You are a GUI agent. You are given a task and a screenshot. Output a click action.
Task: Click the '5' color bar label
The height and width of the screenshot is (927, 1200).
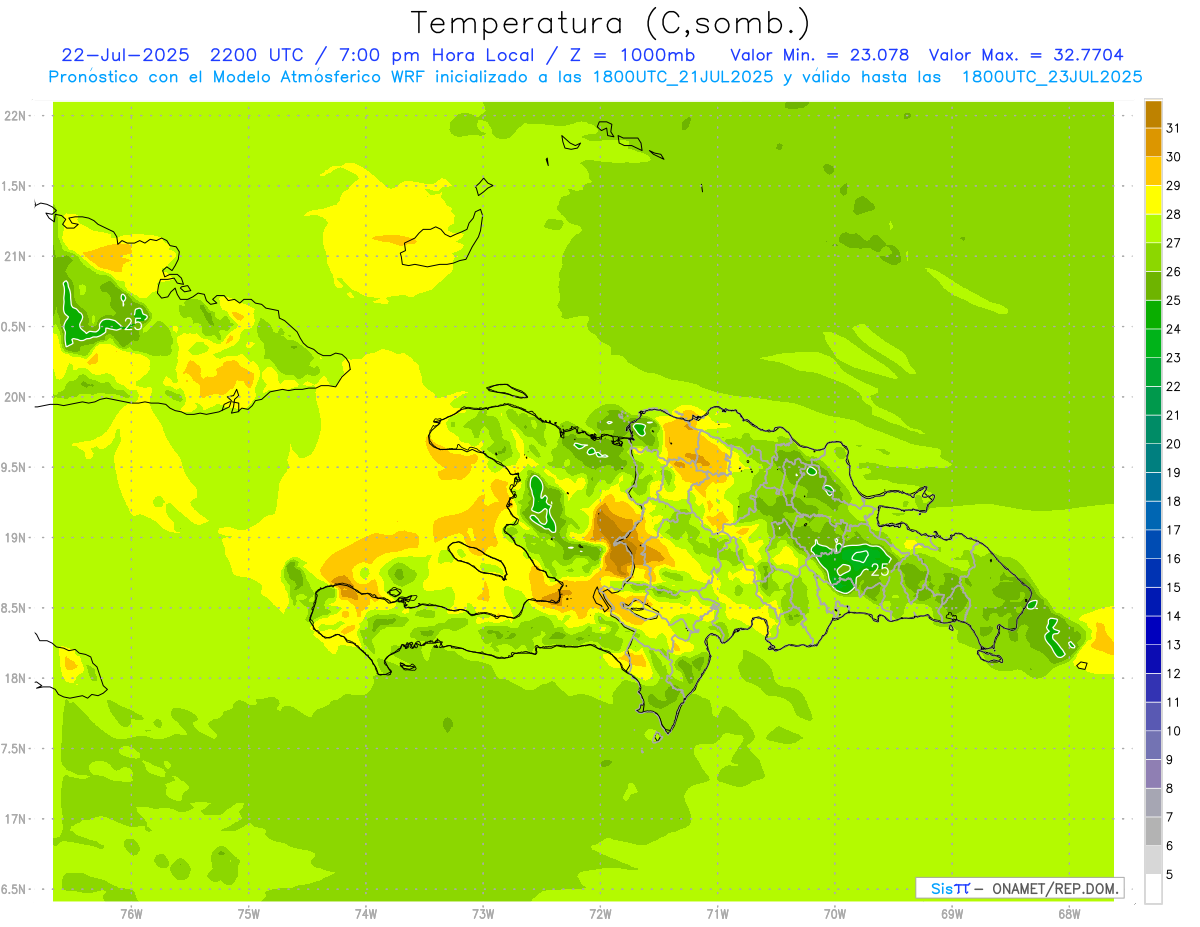tap(1170, 874)
